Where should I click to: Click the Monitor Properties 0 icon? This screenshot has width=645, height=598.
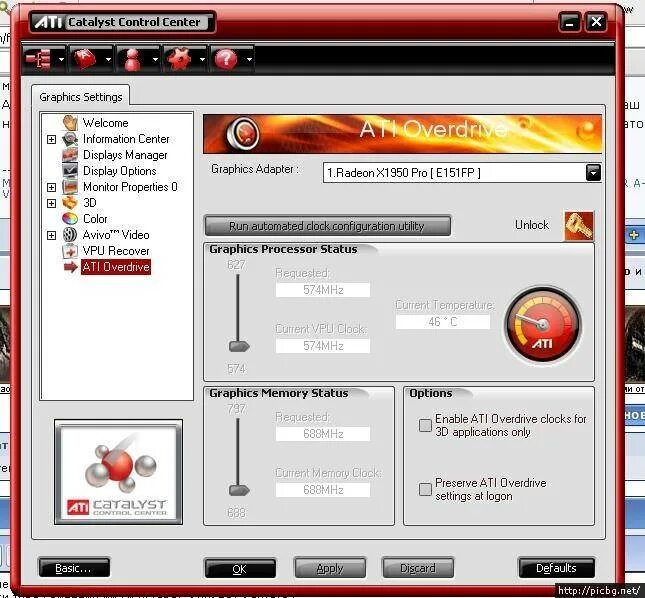pyautogui.click(x=70, y=187)
